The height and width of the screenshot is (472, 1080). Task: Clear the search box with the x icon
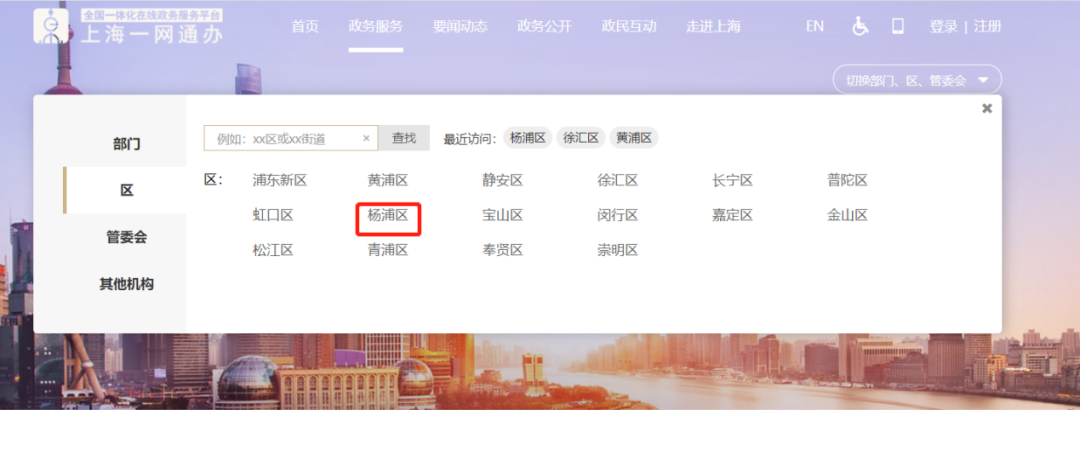[366, 139]
